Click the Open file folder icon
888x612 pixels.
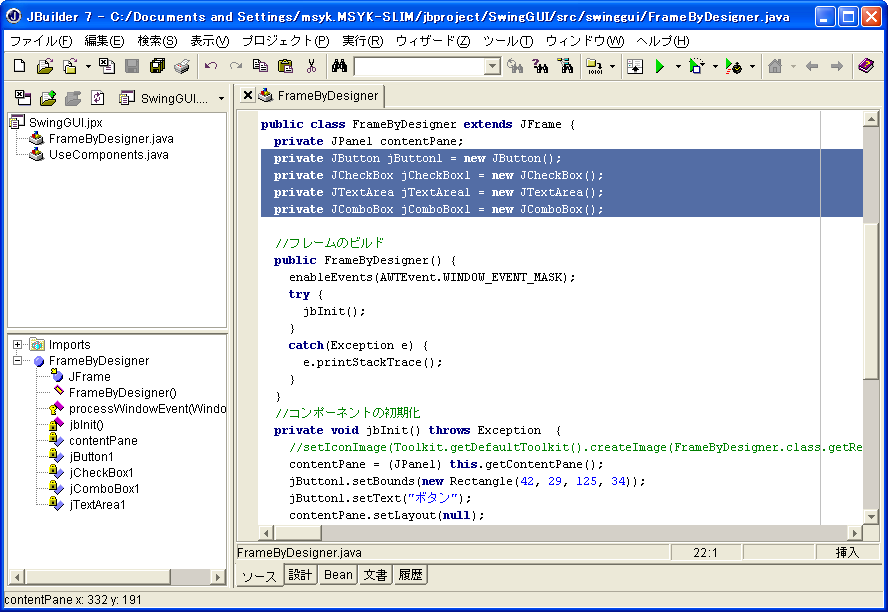click(x=45, y=66)
